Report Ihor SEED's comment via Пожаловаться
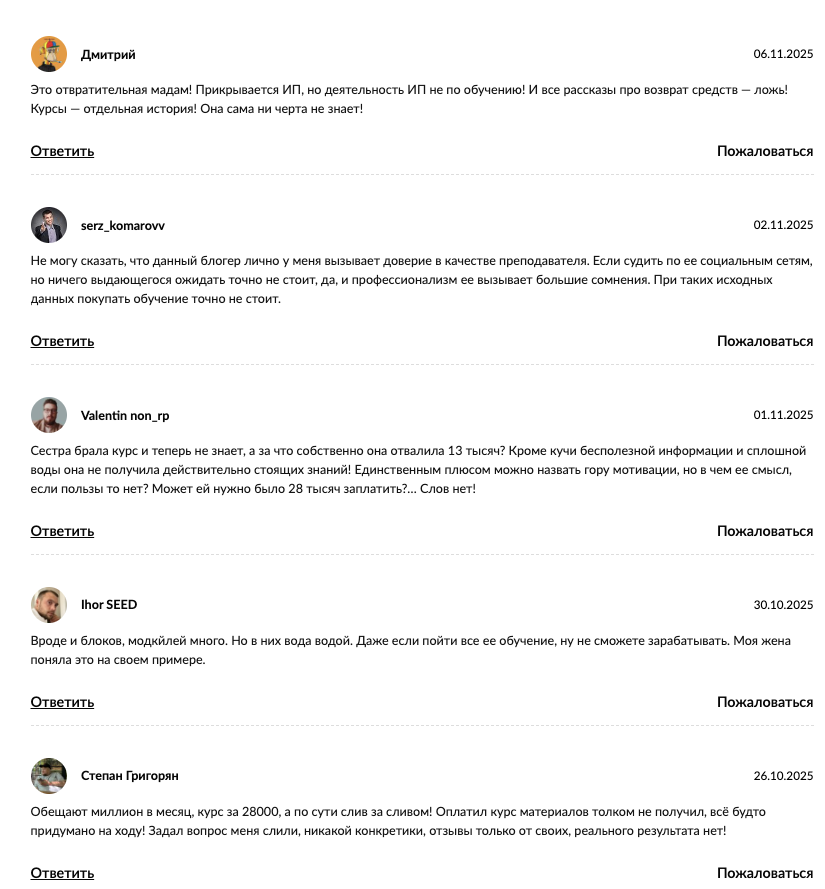Image resolution: width=825 pixels, height=889 pixels. point(765,702)
